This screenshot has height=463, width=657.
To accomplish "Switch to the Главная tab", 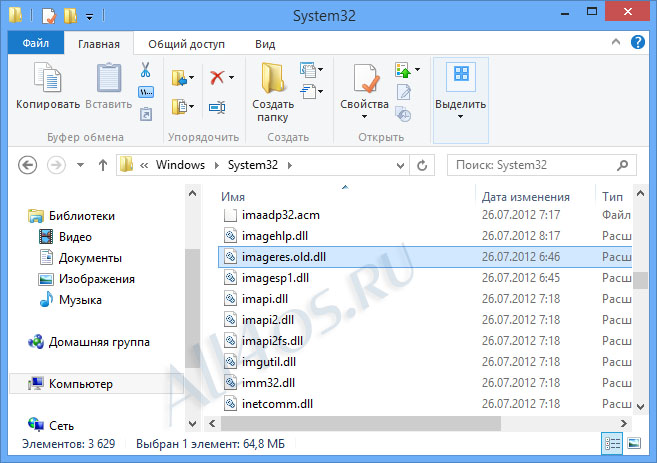I will (99, 44).
